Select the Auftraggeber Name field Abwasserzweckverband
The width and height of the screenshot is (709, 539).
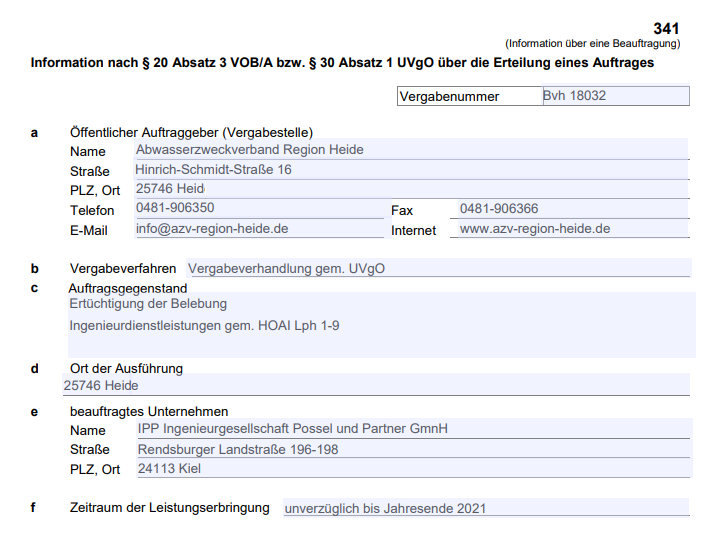(x=411, y=150)
